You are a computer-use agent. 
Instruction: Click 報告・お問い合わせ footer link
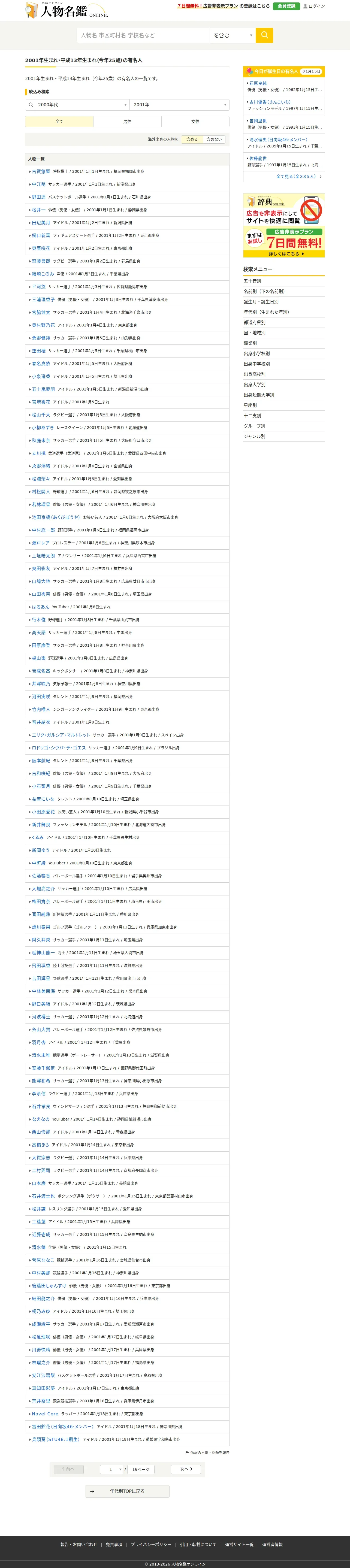79,1544
